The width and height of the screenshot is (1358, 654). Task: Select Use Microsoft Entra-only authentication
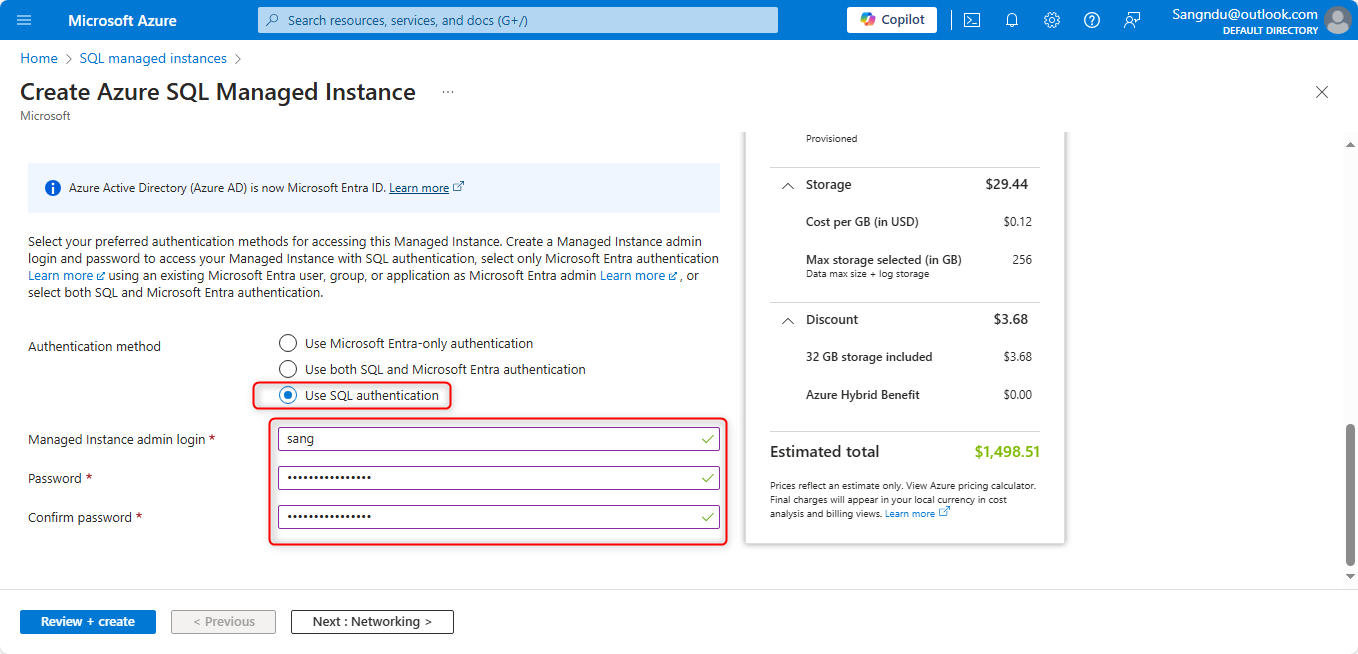(x=288, y=343)
